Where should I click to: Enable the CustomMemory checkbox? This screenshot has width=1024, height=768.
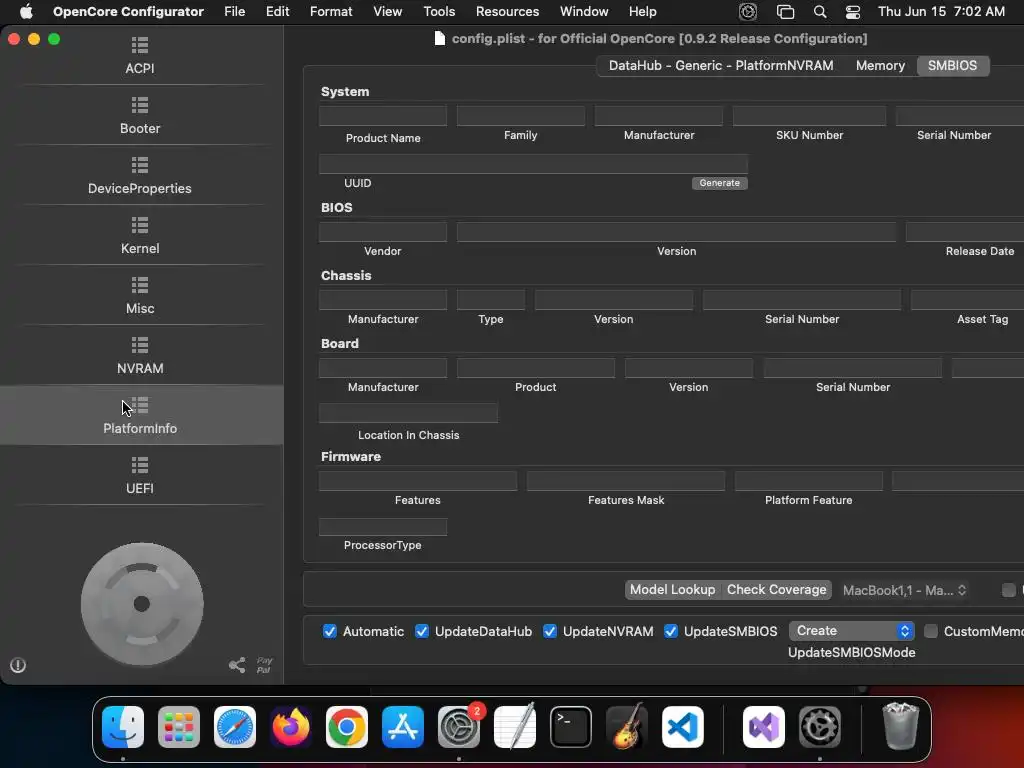tap(931, 632)
